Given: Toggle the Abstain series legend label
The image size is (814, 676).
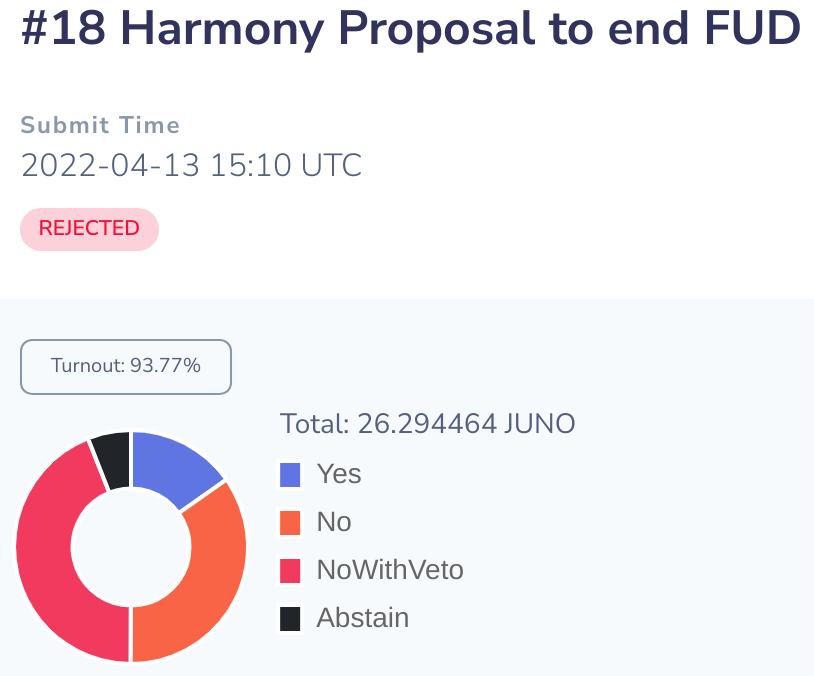Looking at the screenshot, I should point(363,618).
